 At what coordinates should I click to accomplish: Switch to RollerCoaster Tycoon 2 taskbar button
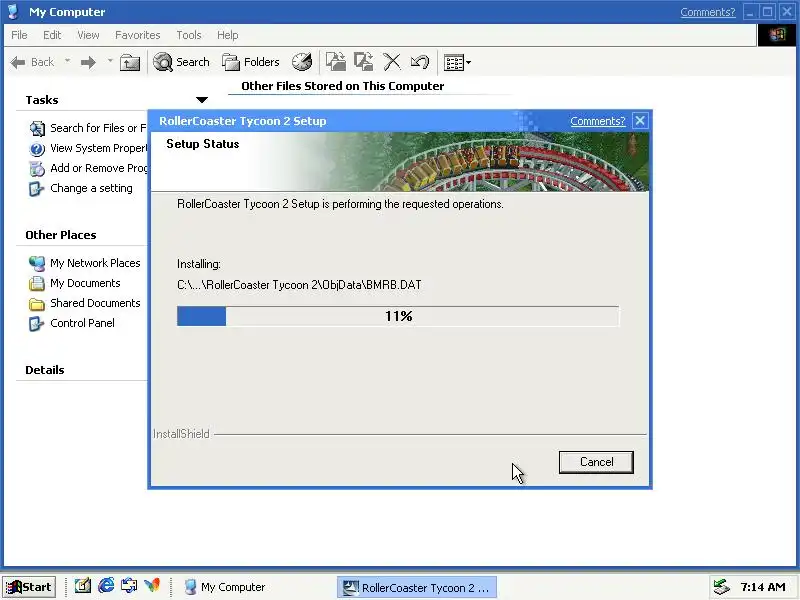pos(417,588)
